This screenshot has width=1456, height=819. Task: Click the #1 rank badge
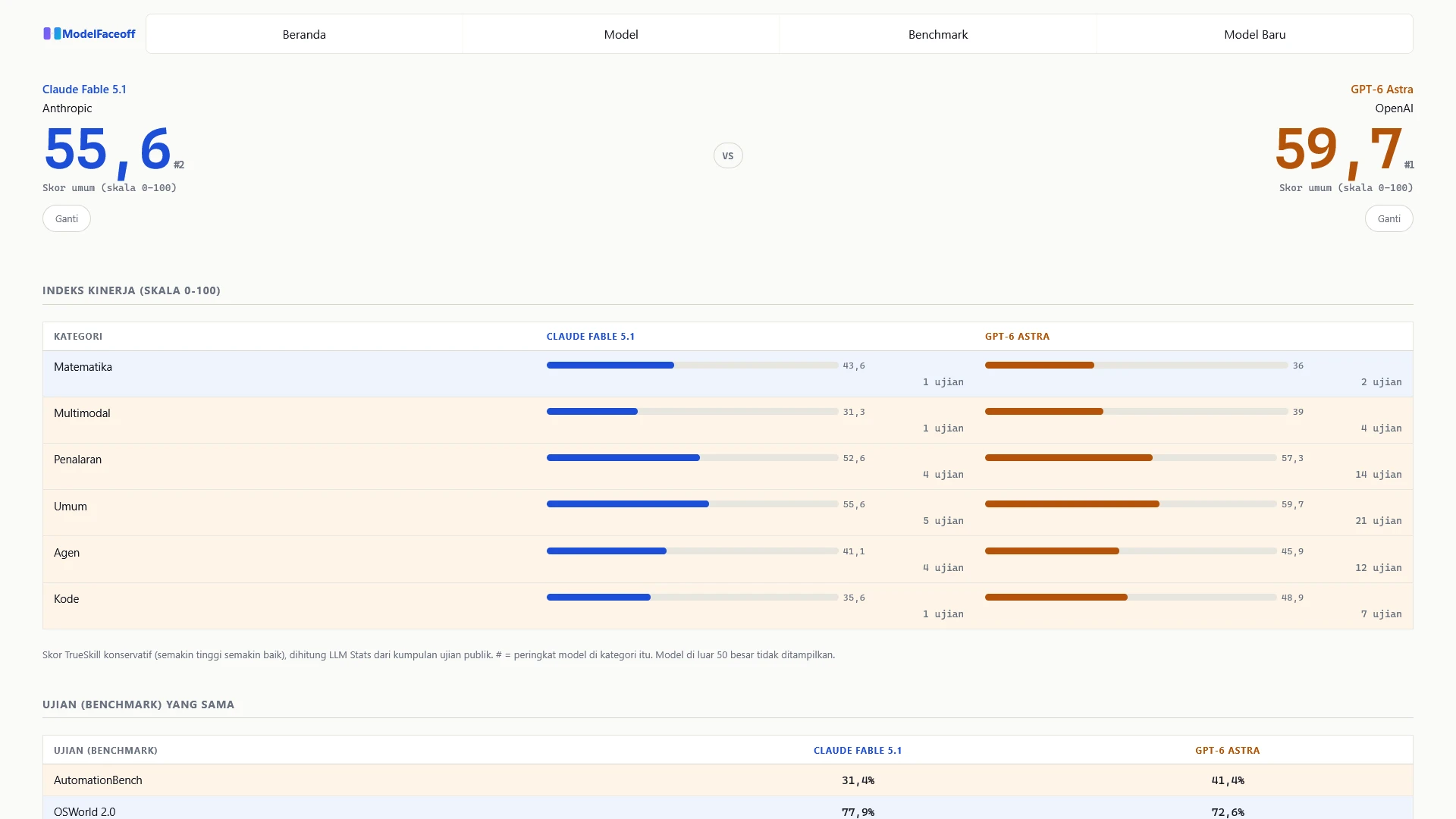click(x=1409, y=165)
